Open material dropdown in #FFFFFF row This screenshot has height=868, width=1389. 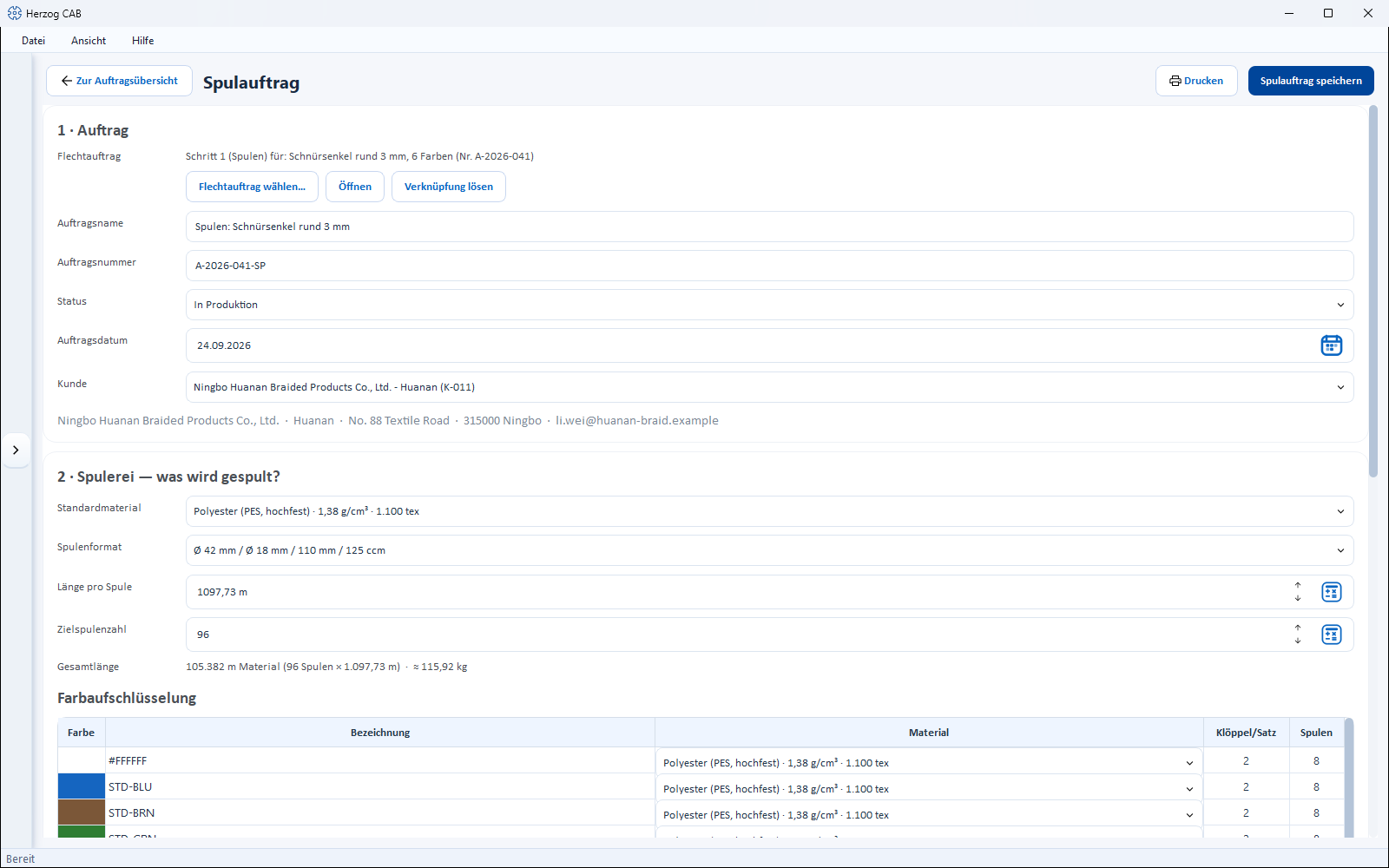929,762
